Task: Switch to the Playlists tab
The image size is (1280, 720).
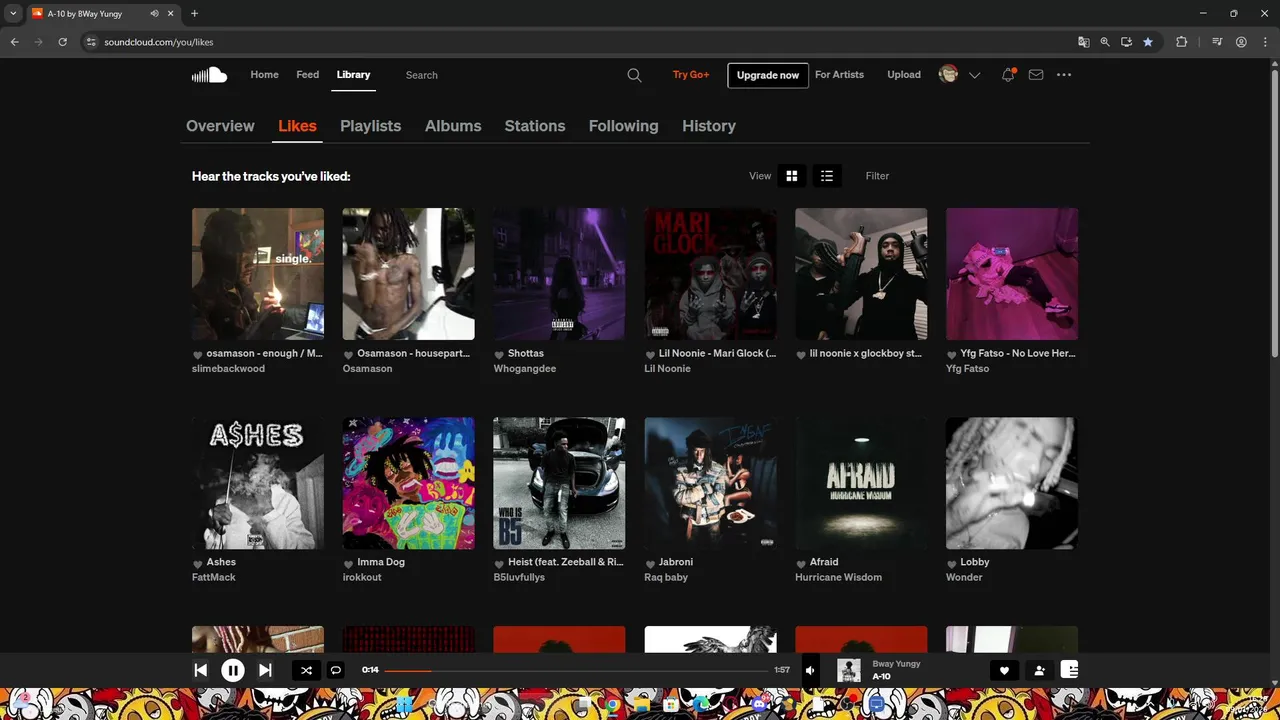Action: (x=370, y=126)
